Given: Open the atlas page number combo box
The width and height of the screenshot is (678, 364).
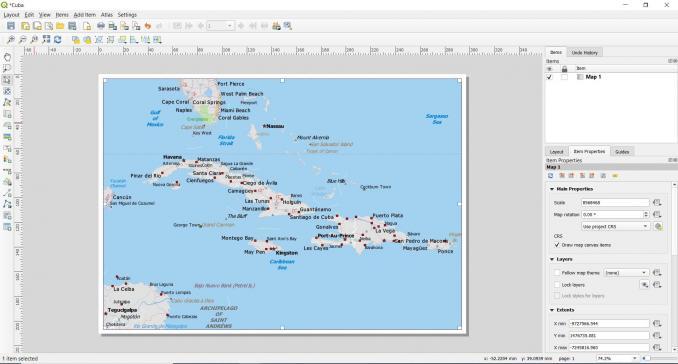Looking at the screenshot, I should (220, 26).
